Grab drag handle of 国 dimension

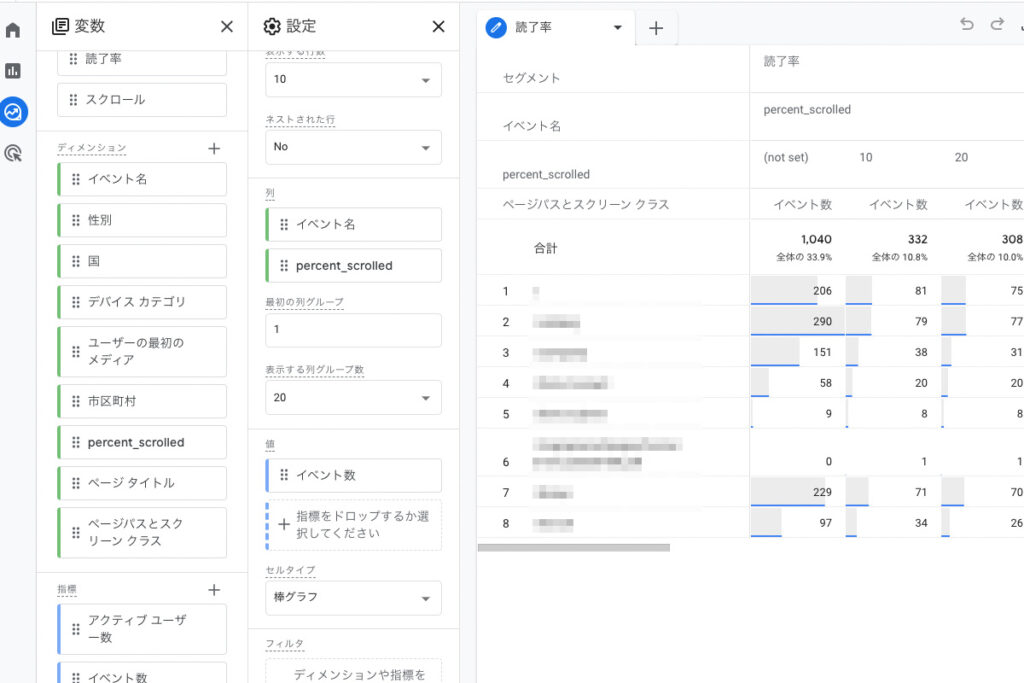[x=76, y=261]
